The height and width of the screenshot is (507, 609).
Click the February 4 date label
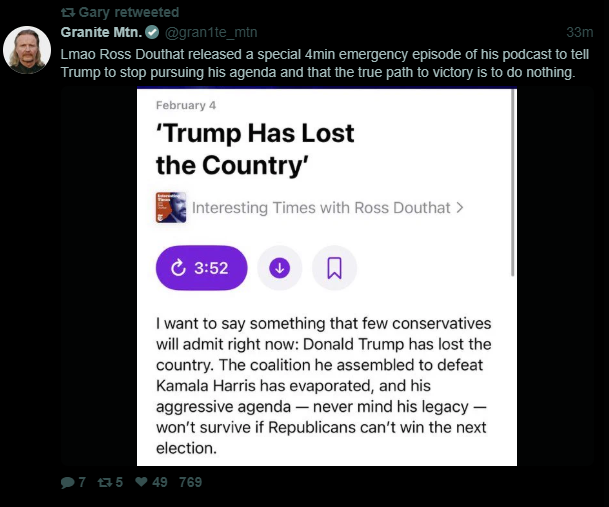point(186,105)
